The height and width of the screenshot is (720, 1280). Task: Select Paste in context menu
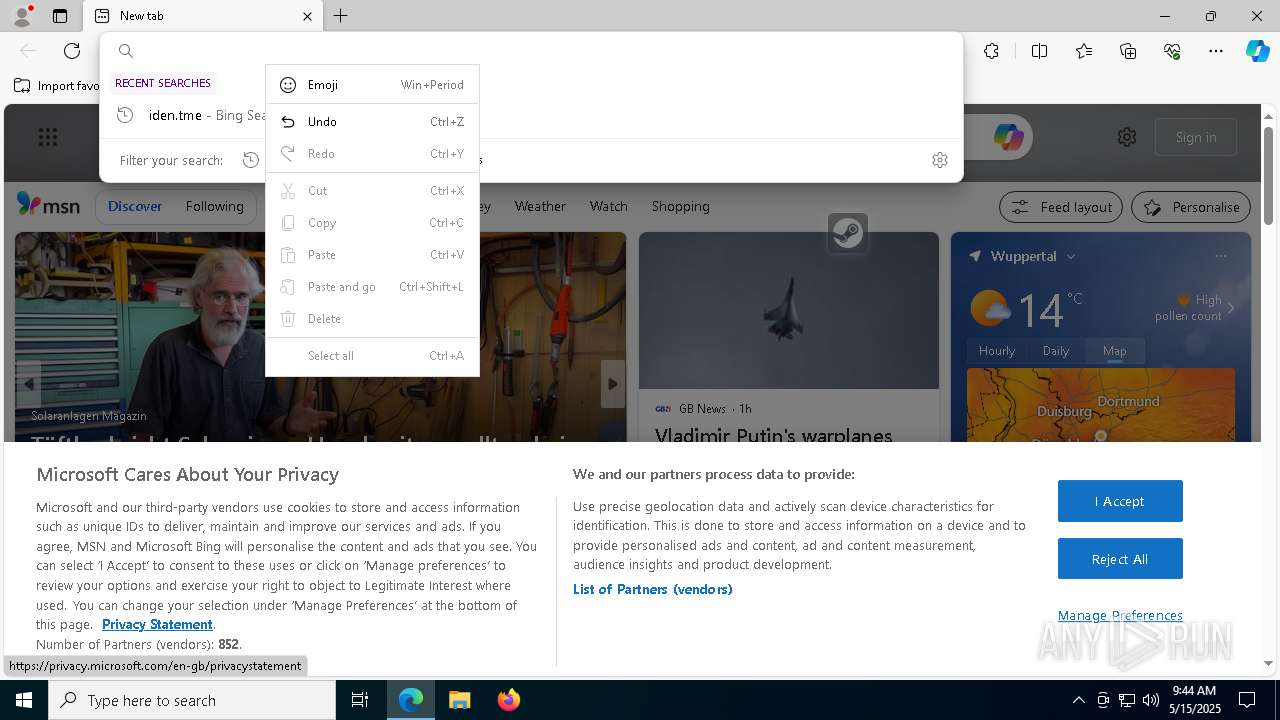[372, 255]
